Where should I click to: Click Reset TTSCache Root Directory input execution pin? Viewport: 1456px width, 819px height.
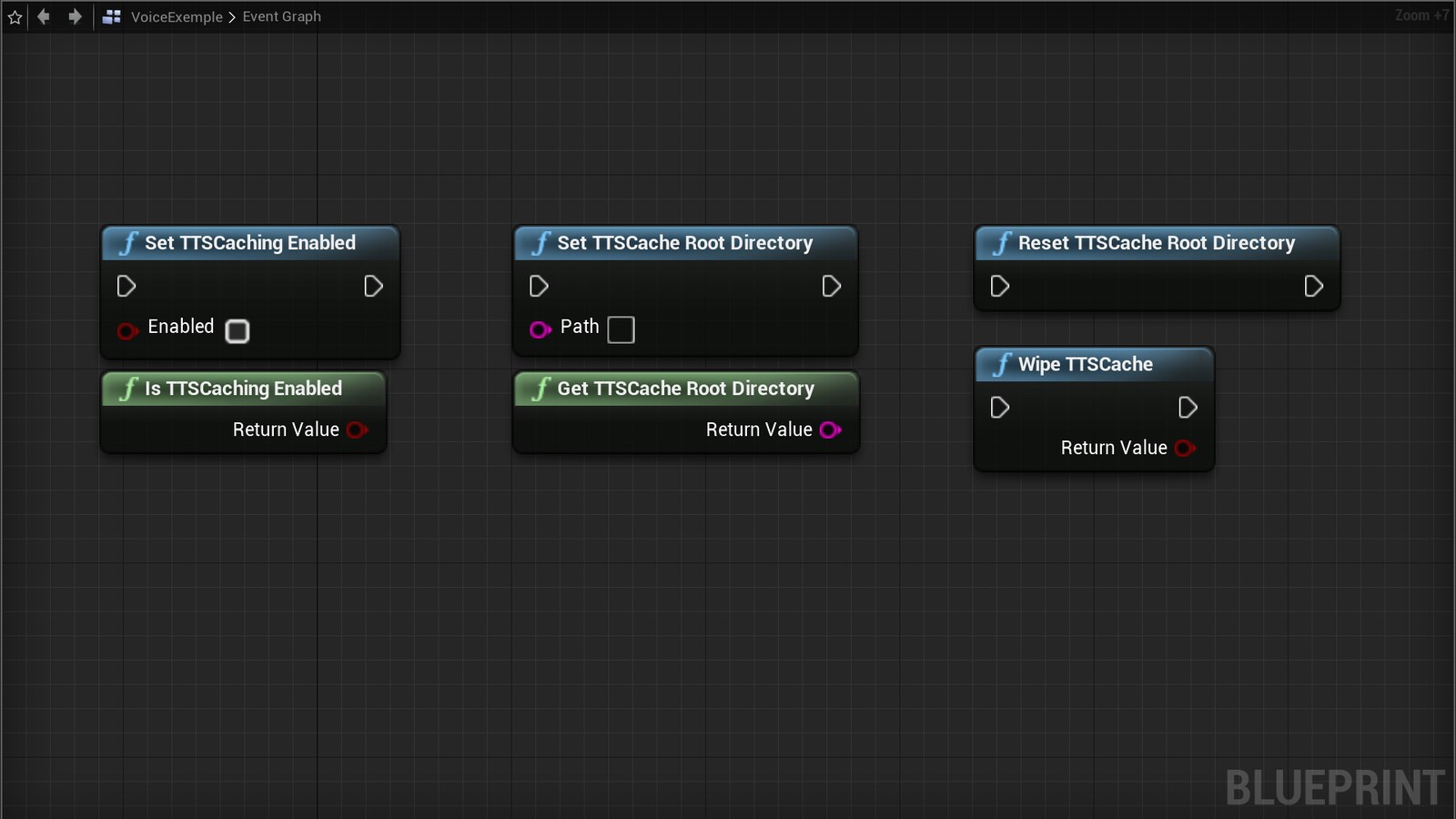pyautogui.click(x=999, y=287)
